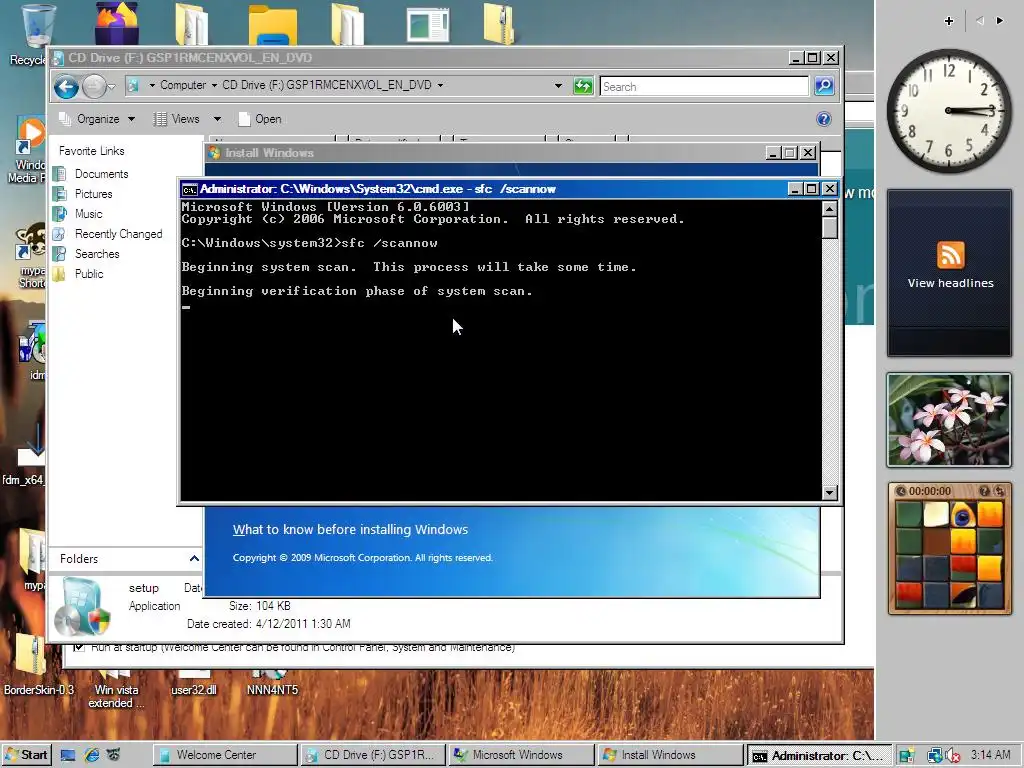
Task: Click the sidebar add gadget plus
Action: pos(949,21)
